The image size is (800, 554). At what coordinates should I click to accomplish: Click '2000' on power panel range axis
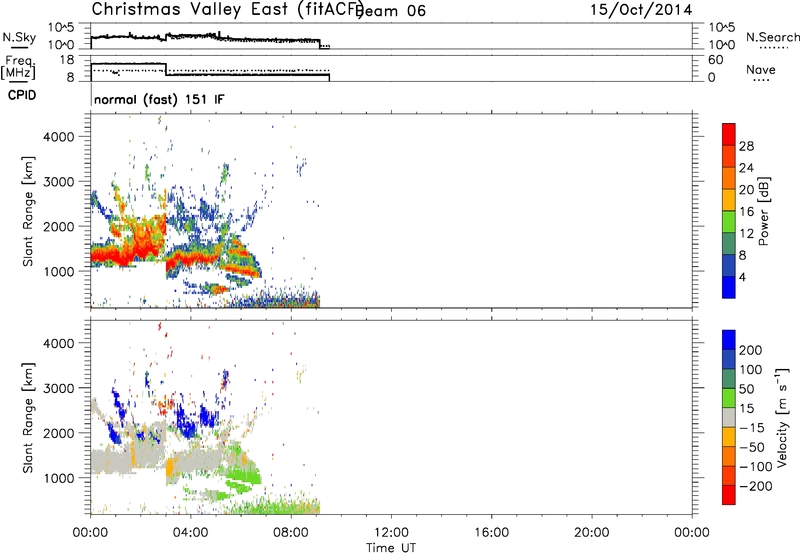pyautogui.click(x=59, y=226)
